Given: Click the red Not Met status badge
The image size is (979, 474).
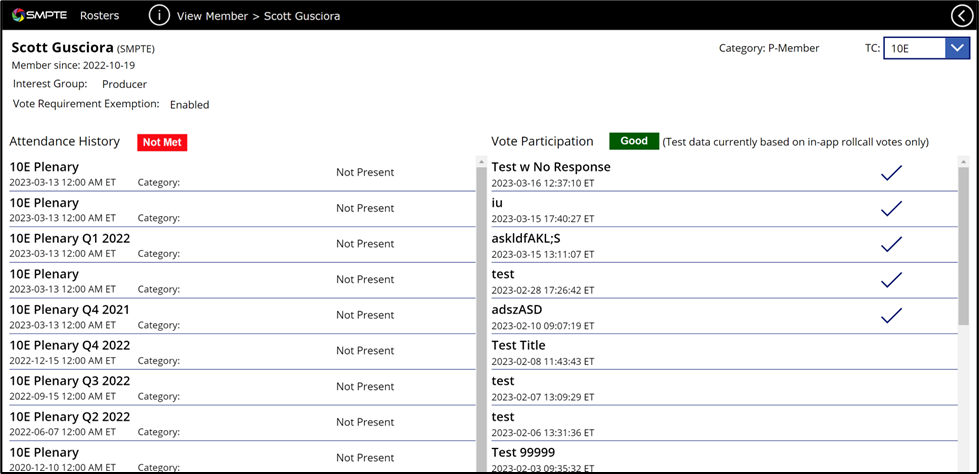Looking at the screenshot, I should 162,142.
